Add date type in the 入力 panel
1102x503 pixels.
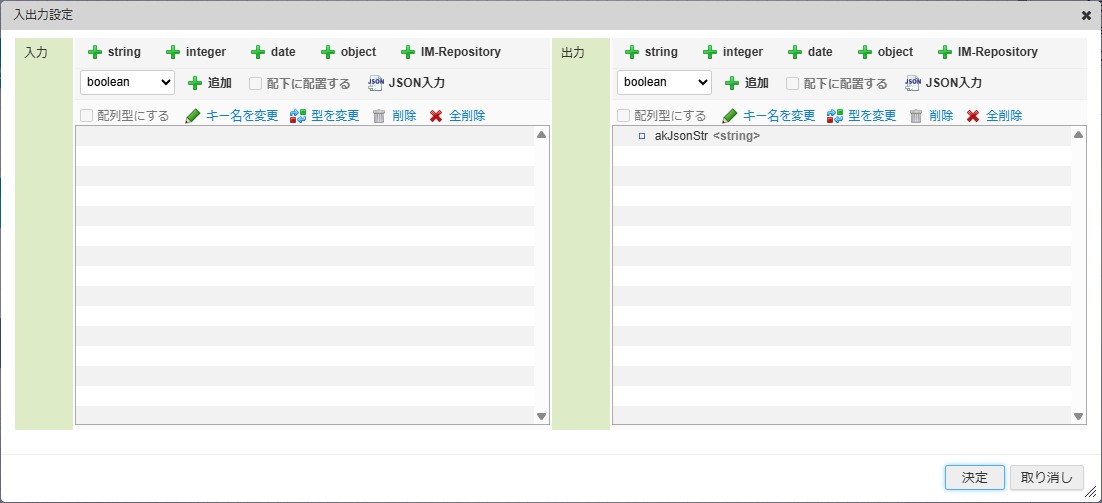(x=273, y=52)
